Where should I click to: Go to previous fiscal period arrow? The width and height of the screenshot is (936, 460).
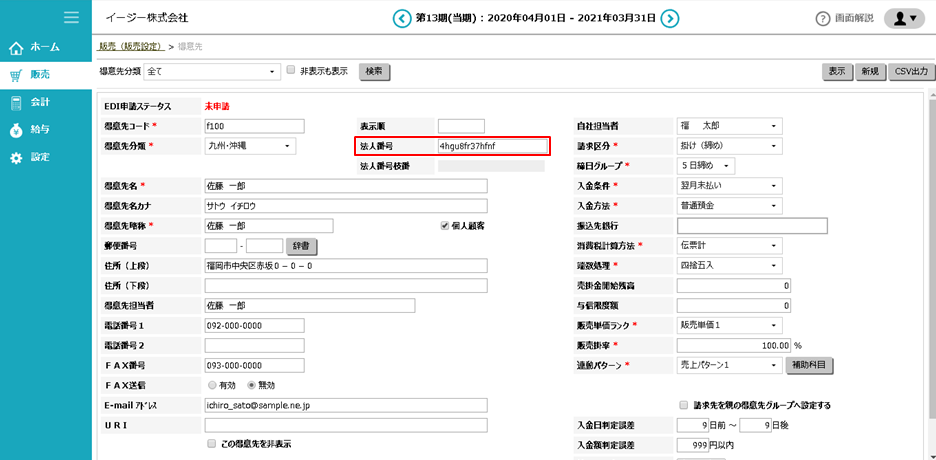click(x=402, y=18)
